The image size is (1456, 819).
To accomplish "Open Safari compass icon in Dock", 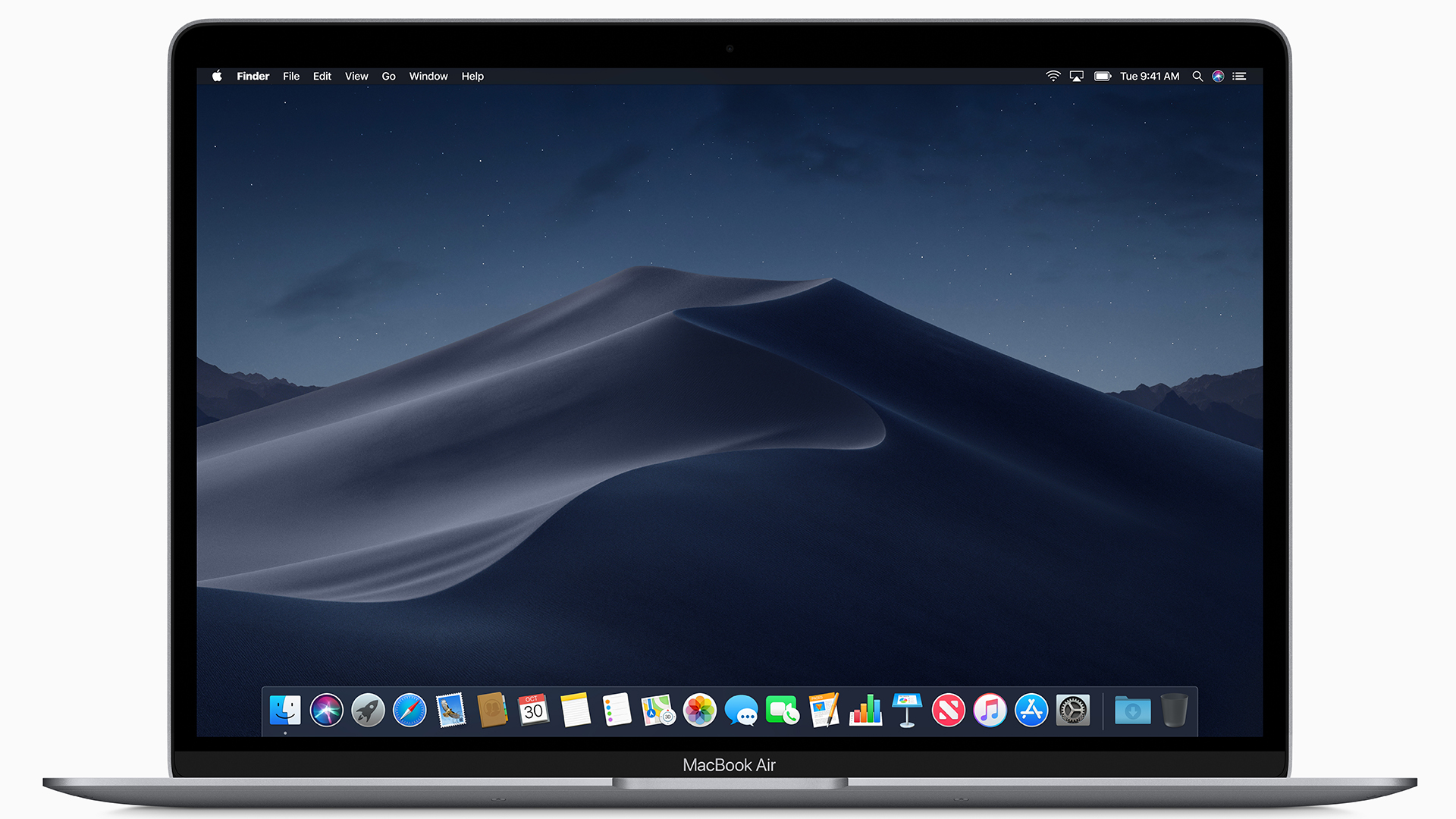I will (409, 711).
